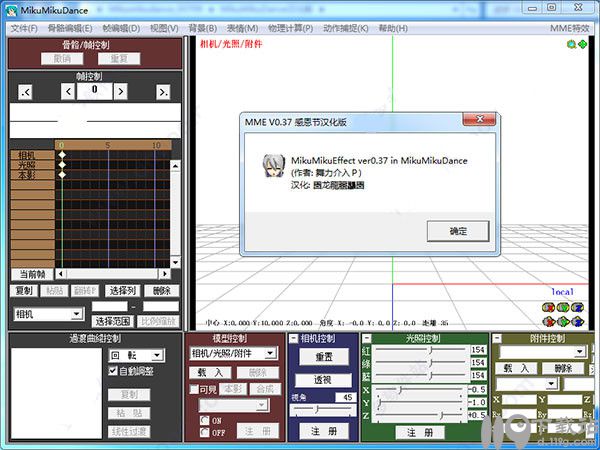Image resolution: width=600 pixels, height=450 pixels.
Task: Click the 透视 perspective button
Action: tap(324, 380)
